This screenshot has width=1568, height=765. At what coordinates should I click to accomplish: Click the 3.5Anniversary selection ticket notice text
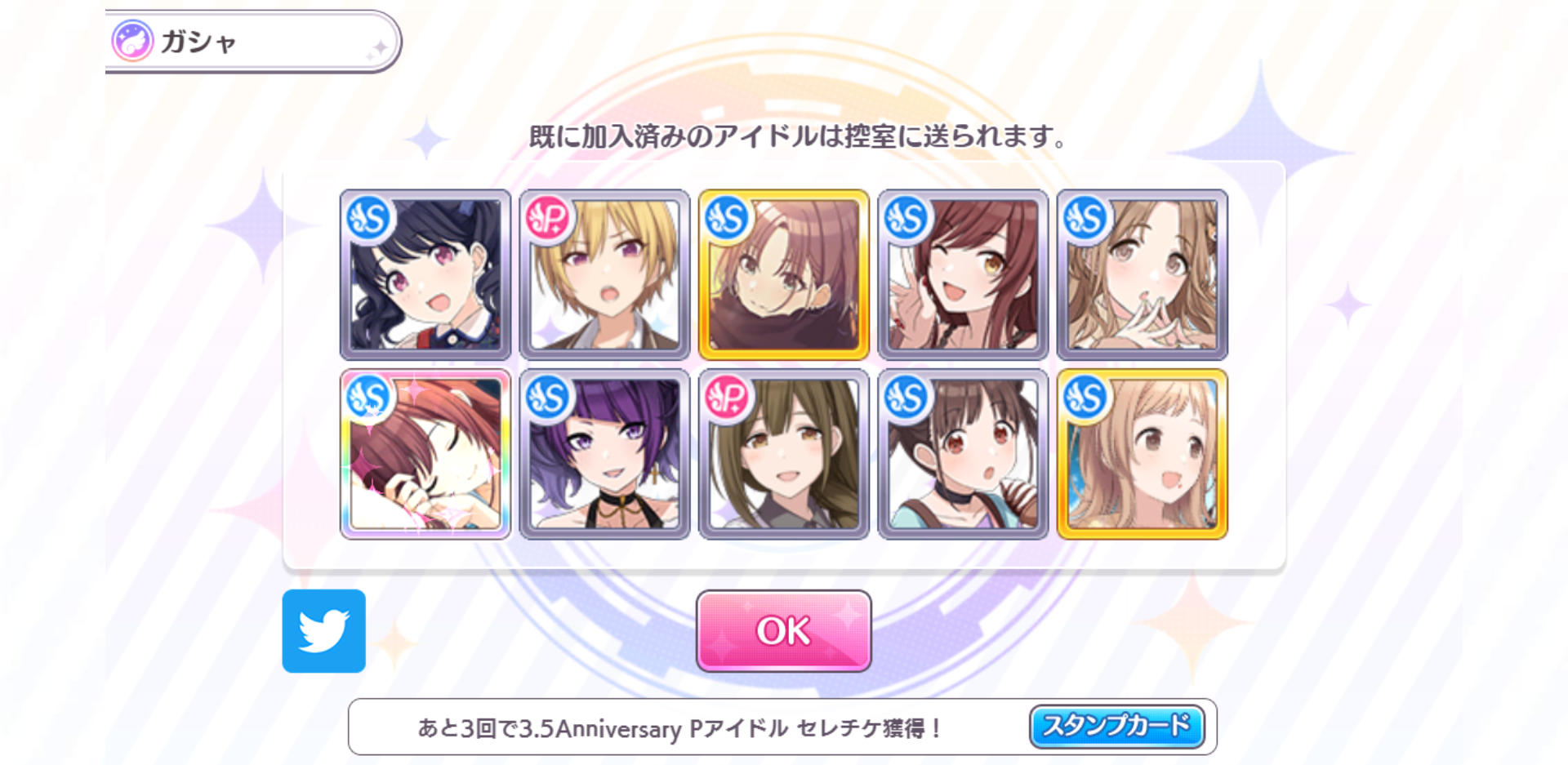(x=679, y=727)
